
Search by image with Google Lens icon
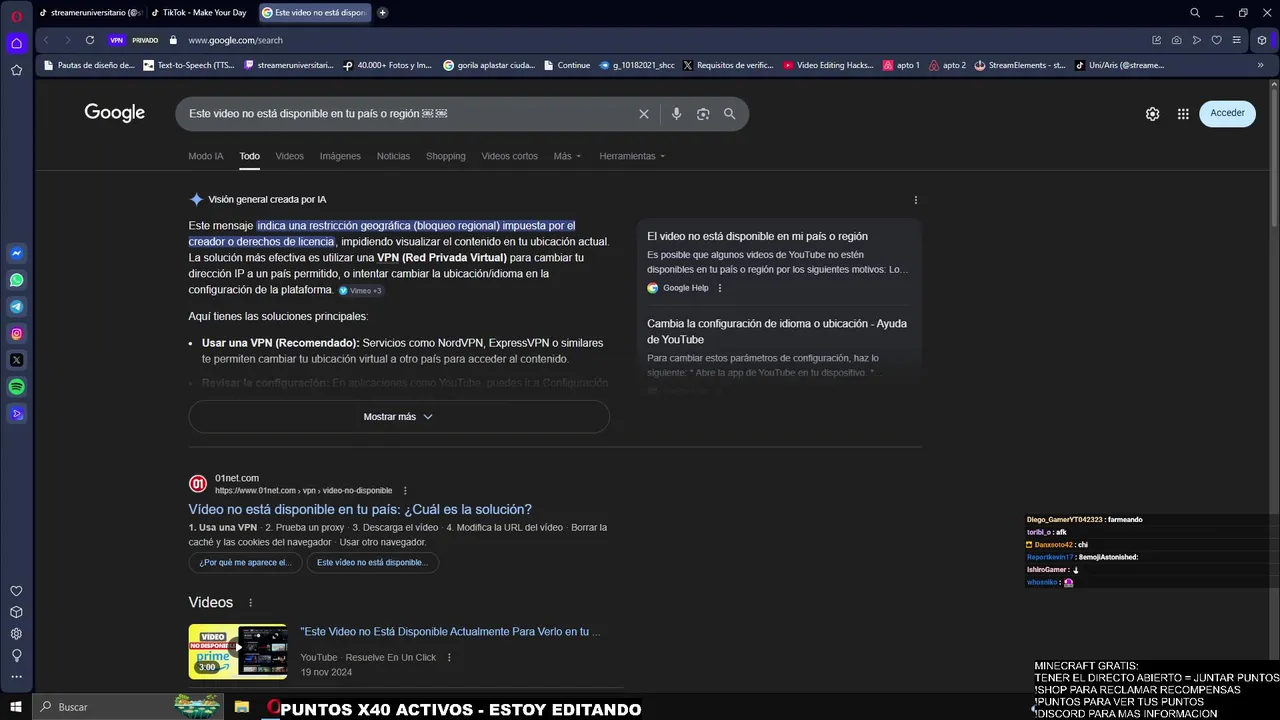(x=703, y=114)
